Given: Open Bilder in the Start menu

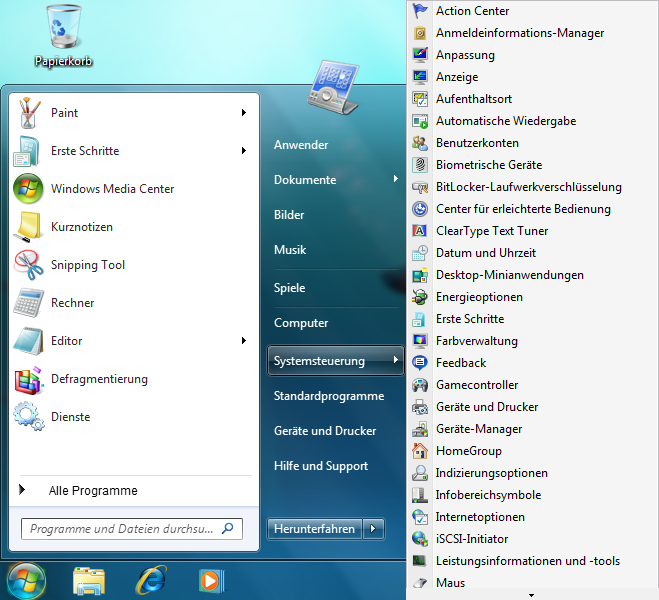Looking at the screenshot, I should click(x=289, y=215).
